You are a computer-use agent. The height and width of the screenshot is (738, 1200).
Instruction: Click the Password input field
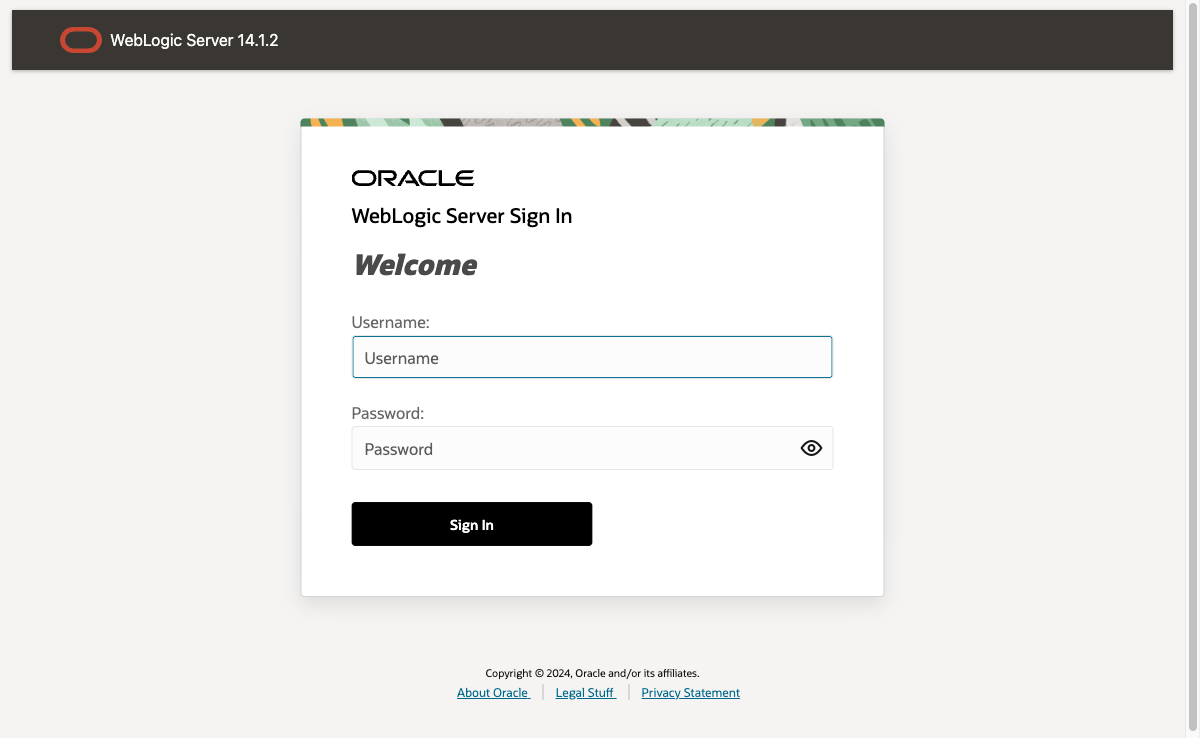[x=592, y=448]
